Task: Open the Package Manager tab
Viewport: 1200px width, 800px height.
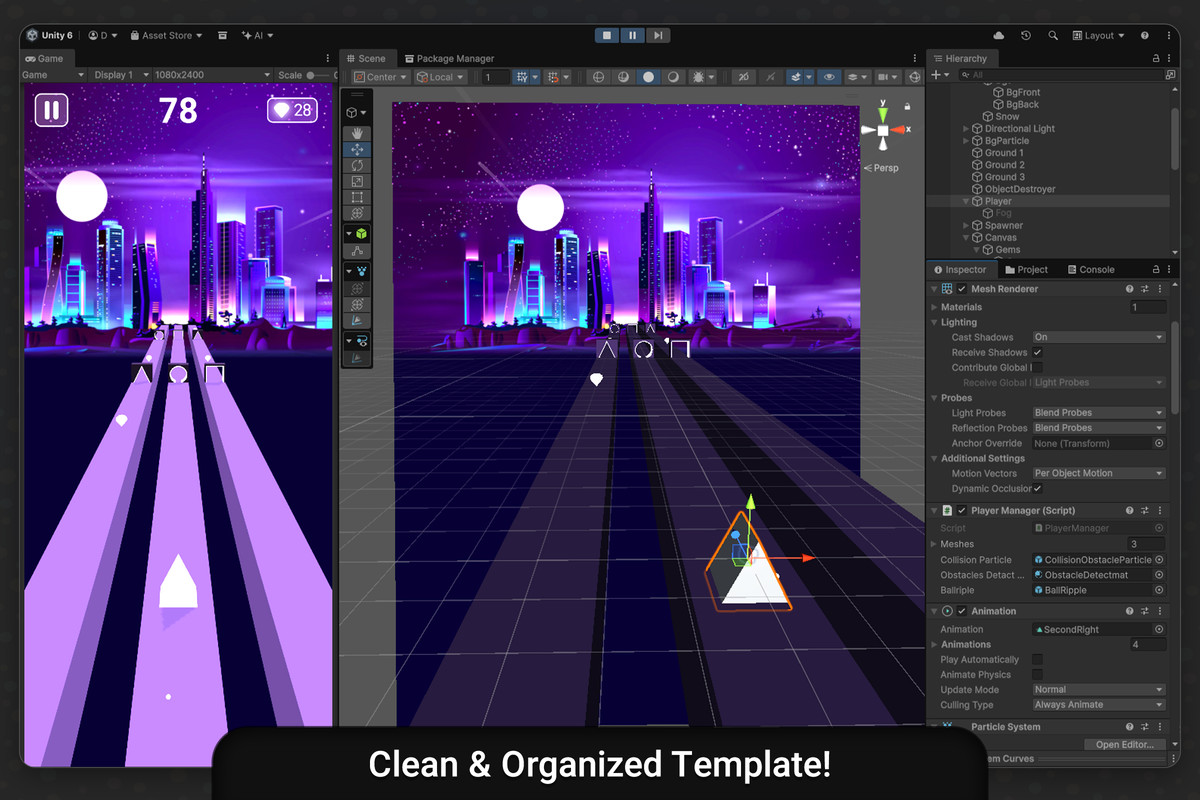Action: [x=449, y=58]
